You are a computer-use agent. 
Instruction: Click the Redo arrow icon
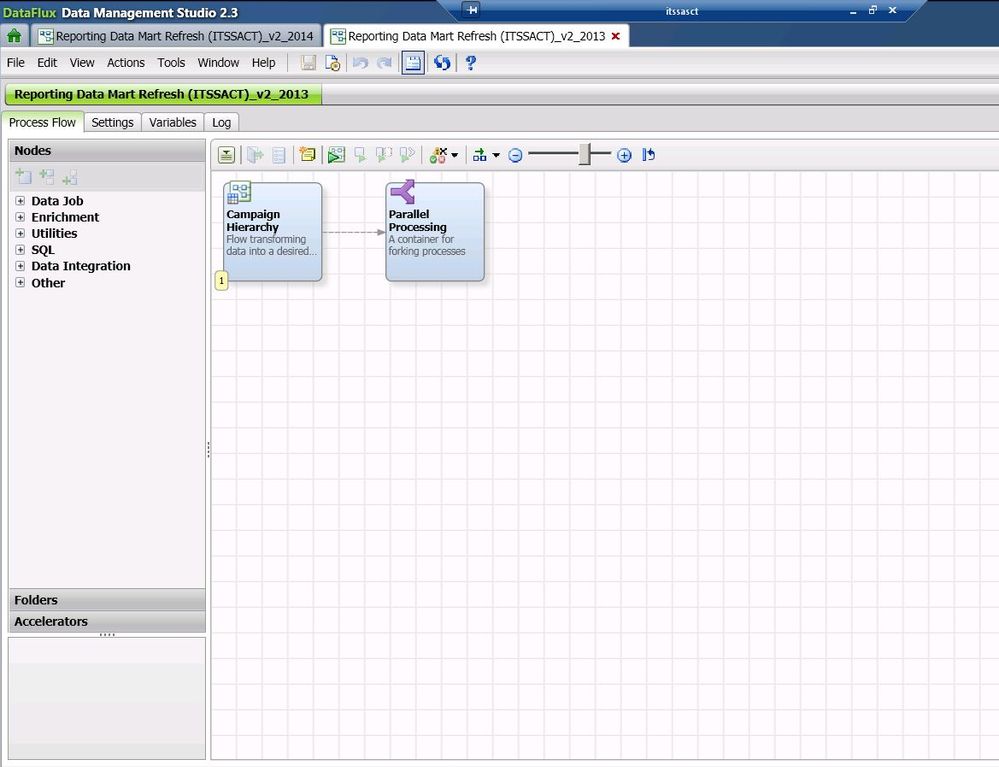click(384, 62)
